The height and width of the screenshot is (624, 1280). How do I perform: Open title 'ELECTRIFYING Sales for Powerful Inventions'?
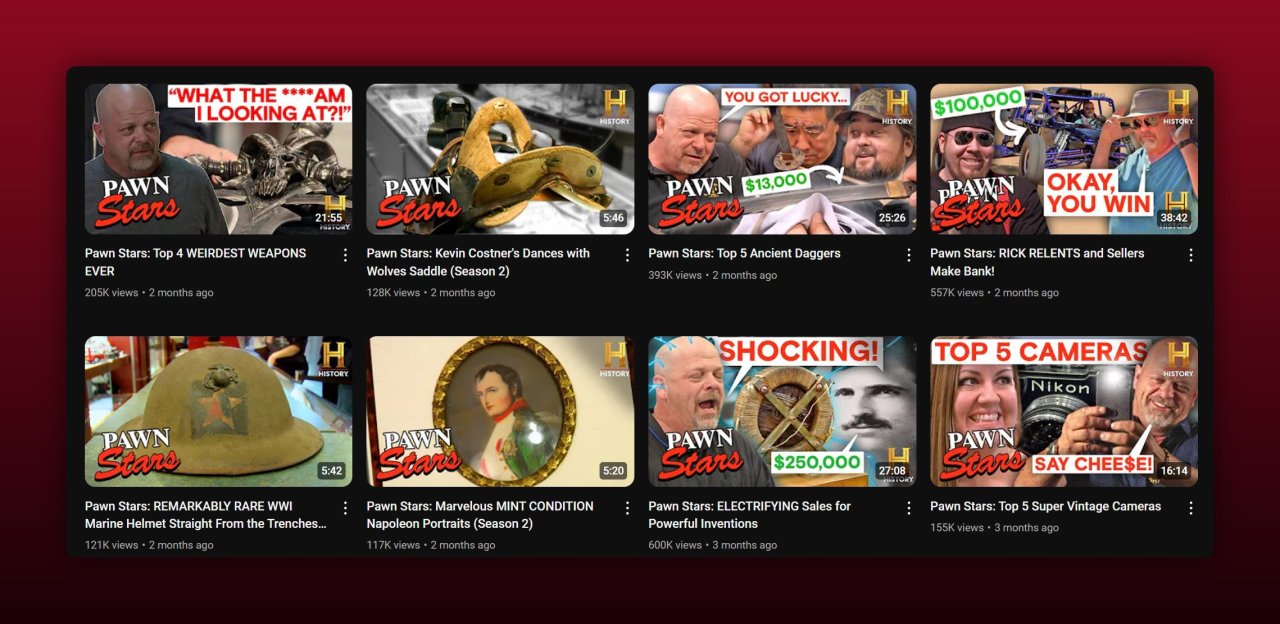[x=750, y=515]
